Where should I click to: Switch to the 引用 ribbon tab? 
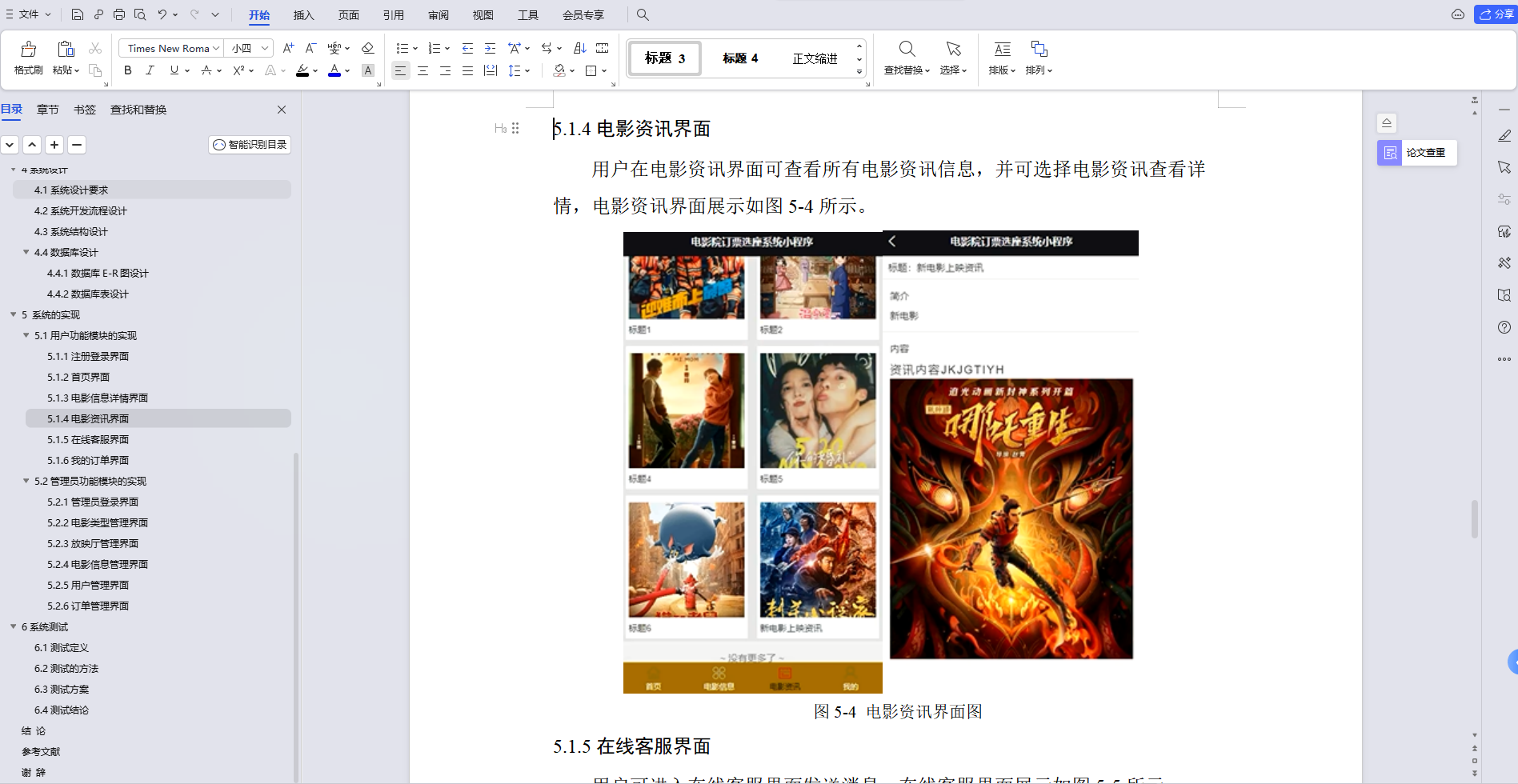tap(394, 15)
